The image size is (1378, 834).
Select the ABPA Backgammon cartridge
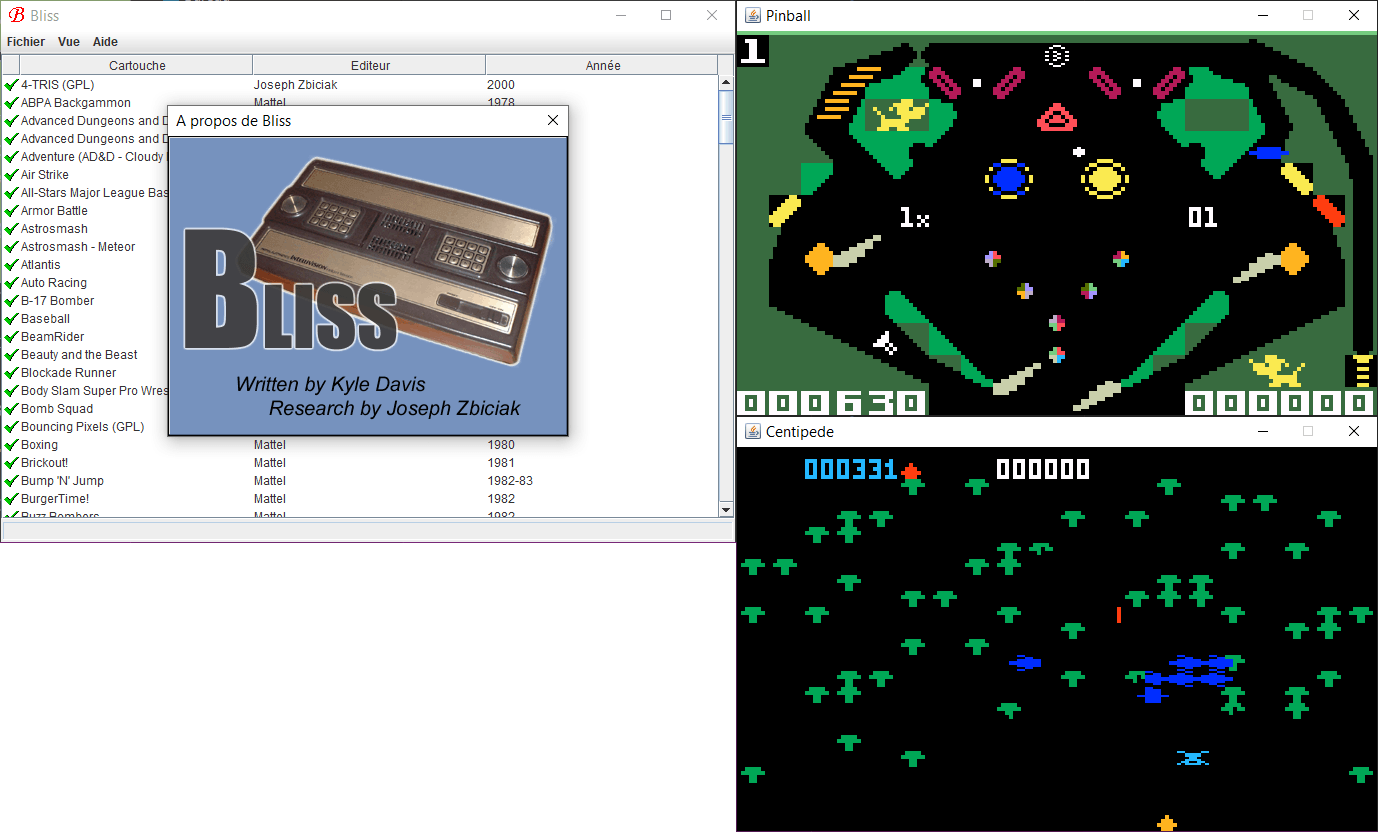75,103
